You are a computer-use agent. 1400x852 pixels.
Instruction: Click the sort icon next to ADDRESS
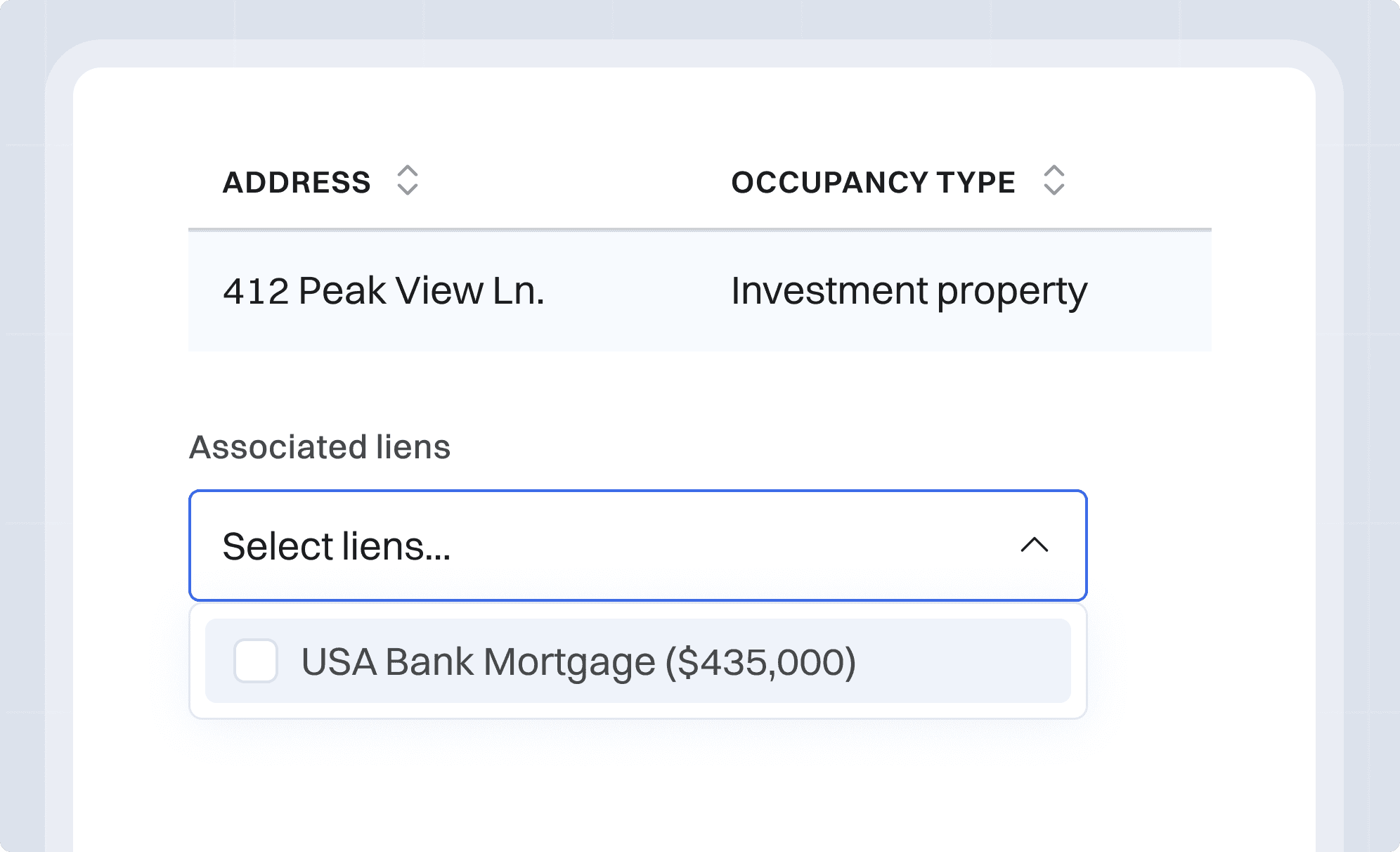[408, 182]
